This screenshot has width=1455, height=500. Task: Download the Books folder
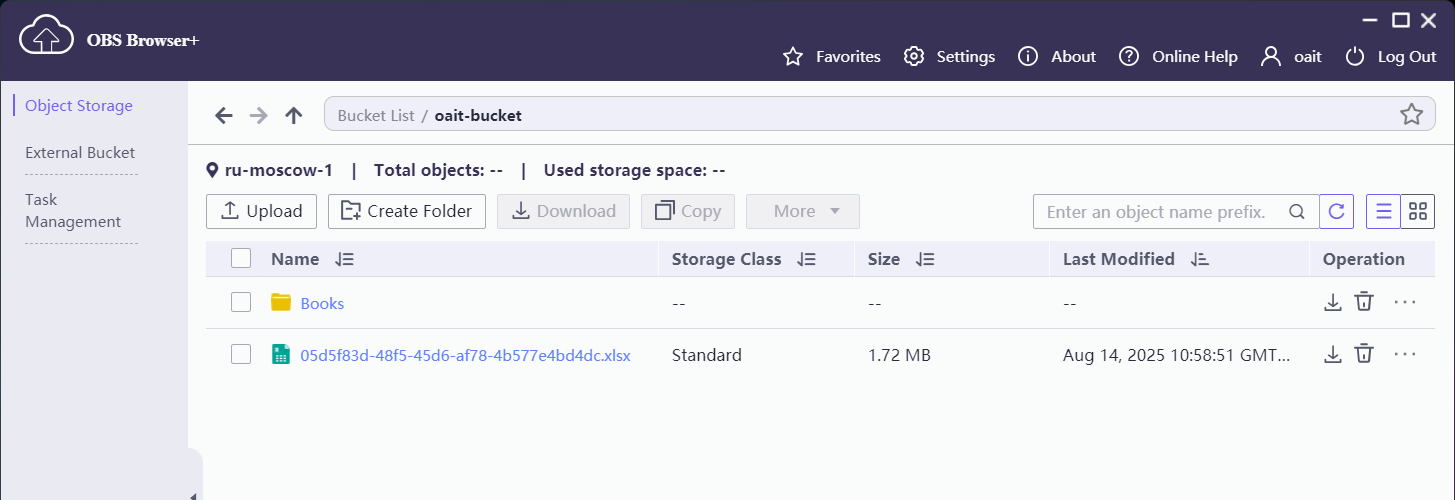(1332, 302)
